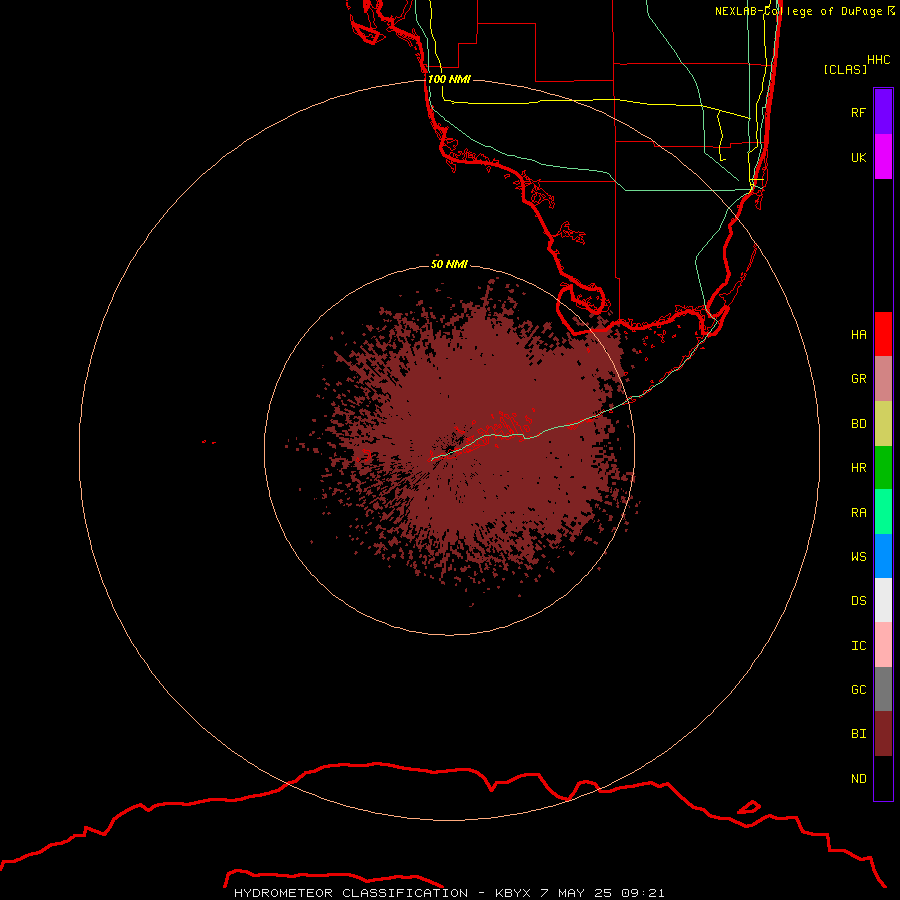Click the HR legend label
The width and height of the screenshot is (900, 900).
(858, 468)
